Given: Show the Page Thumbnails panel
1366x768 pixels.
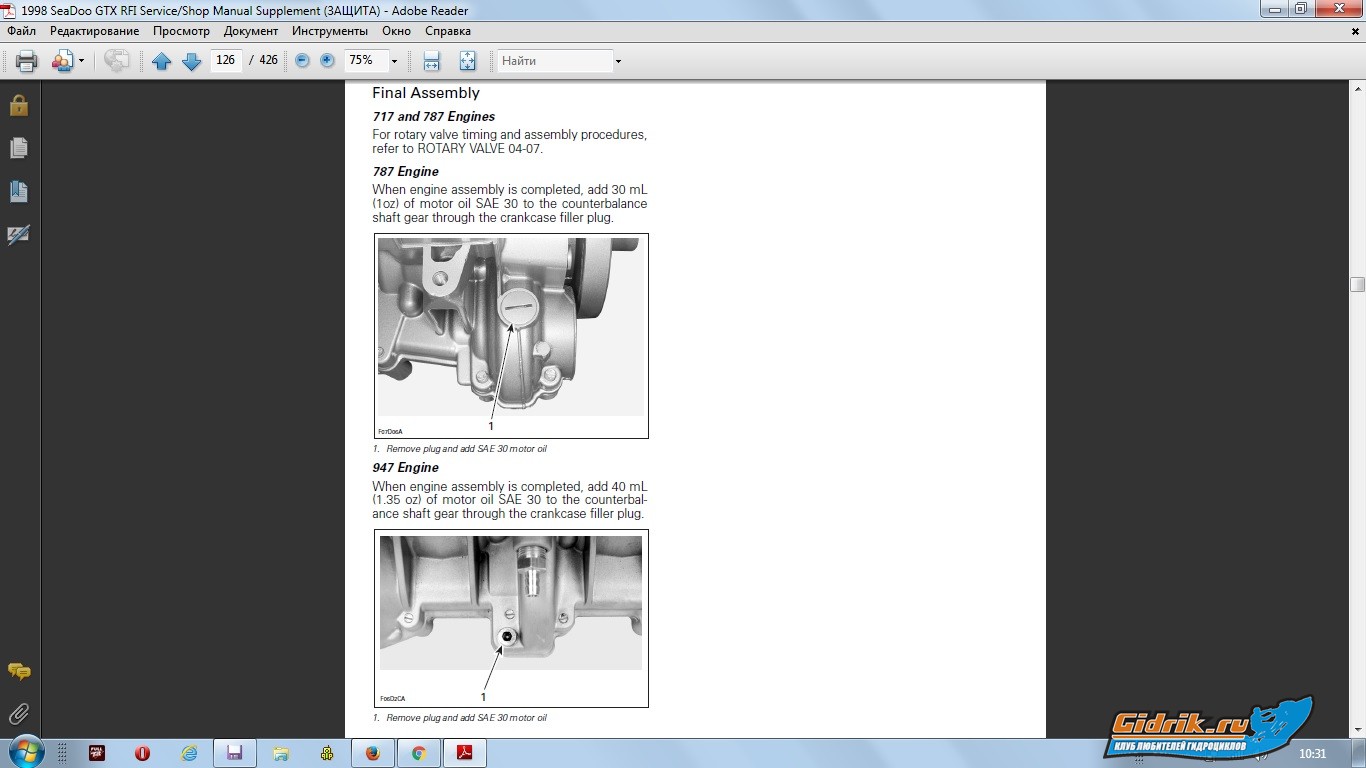Looking at the screenshot, I should click(19, 148).
